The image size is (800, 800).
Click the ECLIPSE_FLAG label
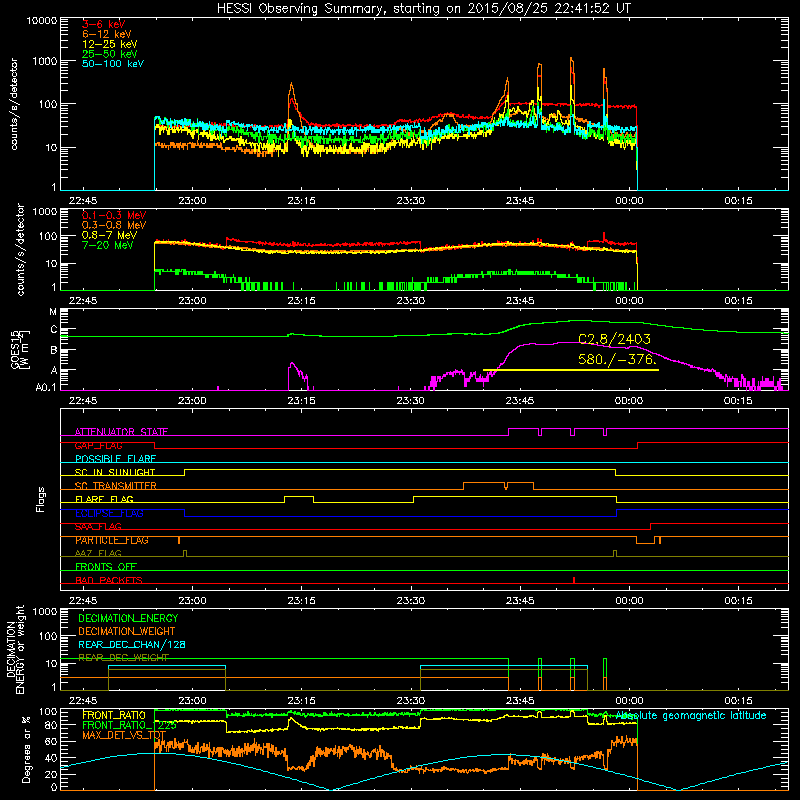[109, 513]
